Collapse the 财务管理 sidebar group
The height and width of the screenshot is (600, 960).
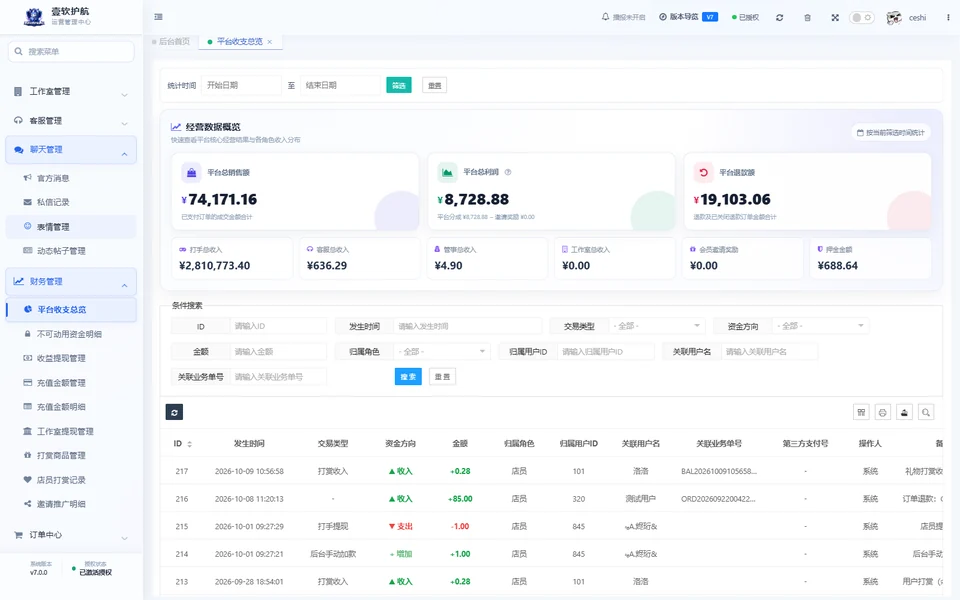pyautogui.click(x=71, y=282)
